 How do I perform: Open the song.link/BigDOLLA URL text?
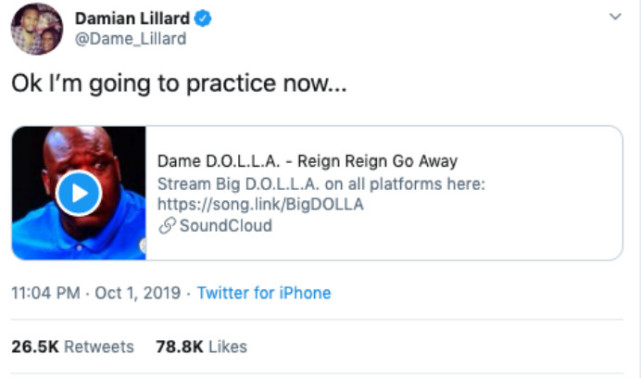click(260, 204)
